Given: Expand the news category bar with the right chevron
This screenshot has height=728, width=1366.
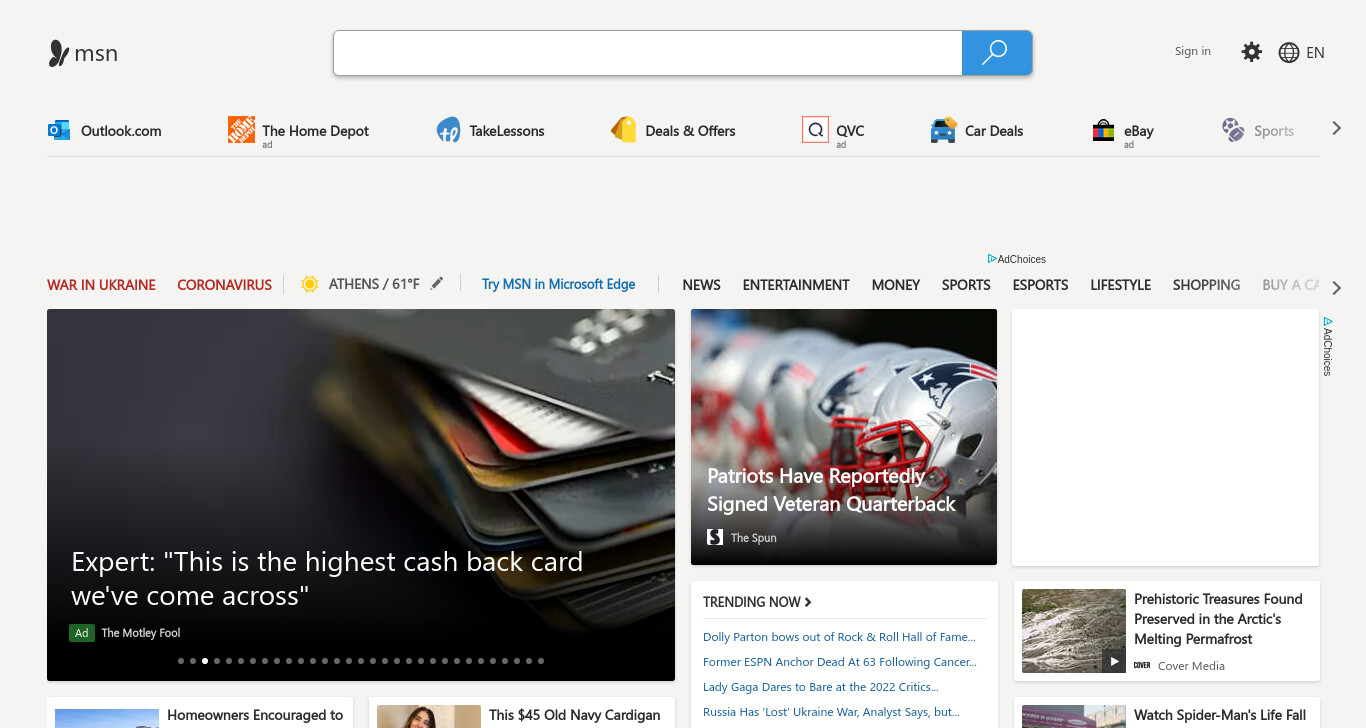Looking at the screenshot, I should point(1337,286).
